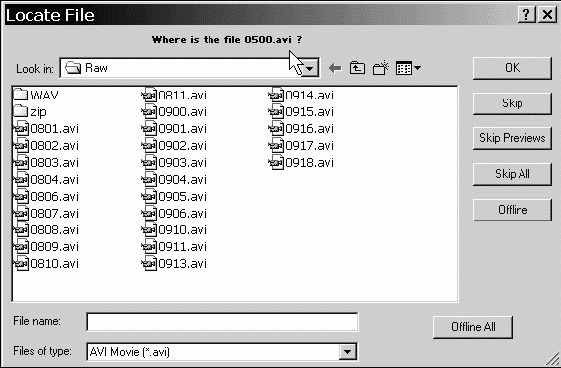This screenshot has height=368, width=561.
Task: Click the 0911.avi file name
Action: pyautogui.click(x=182, y=246)
